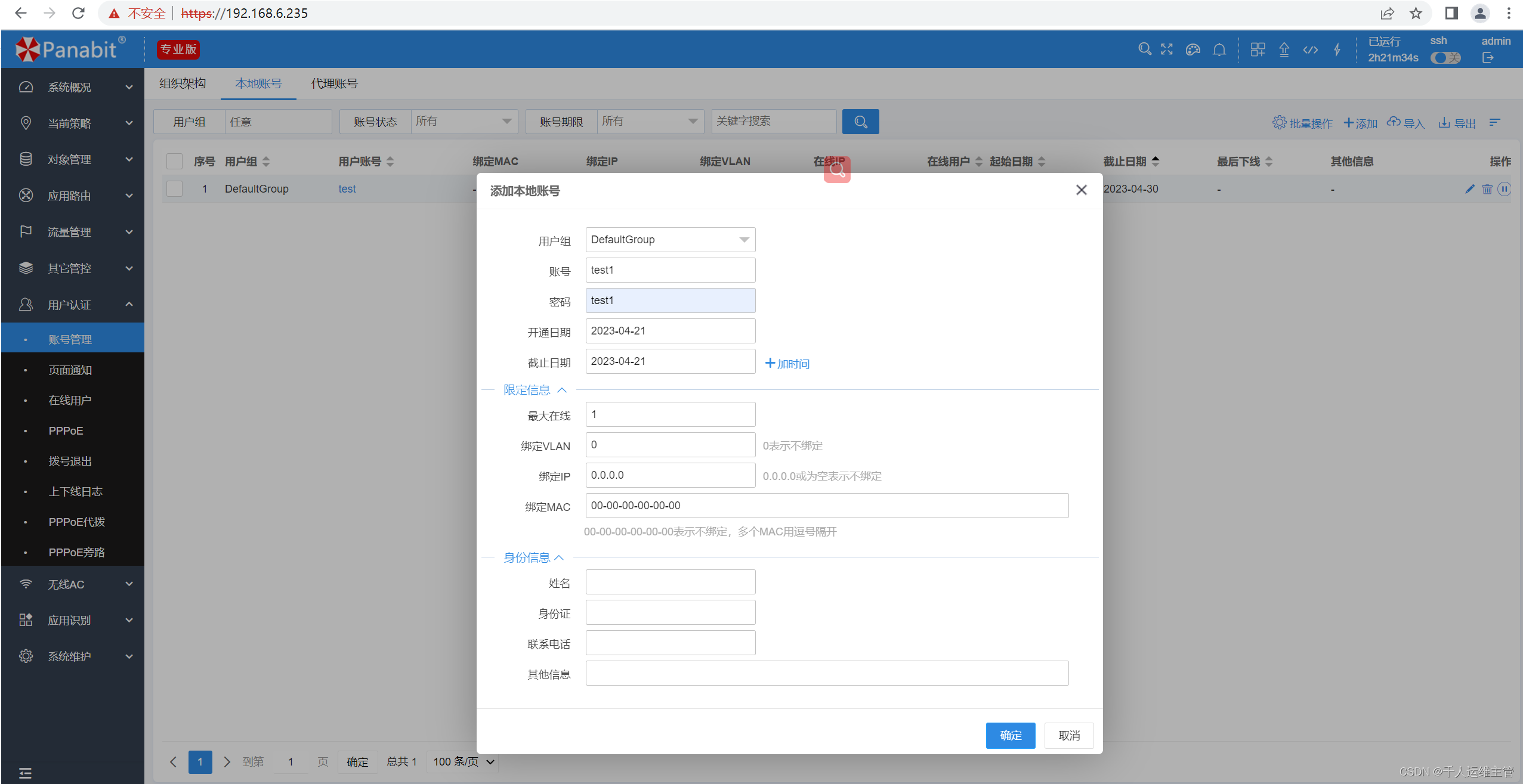Close the 添加本地账号 dialog with X
Viewport: 1523px width, 784px height.
[x=1081, y=190]
